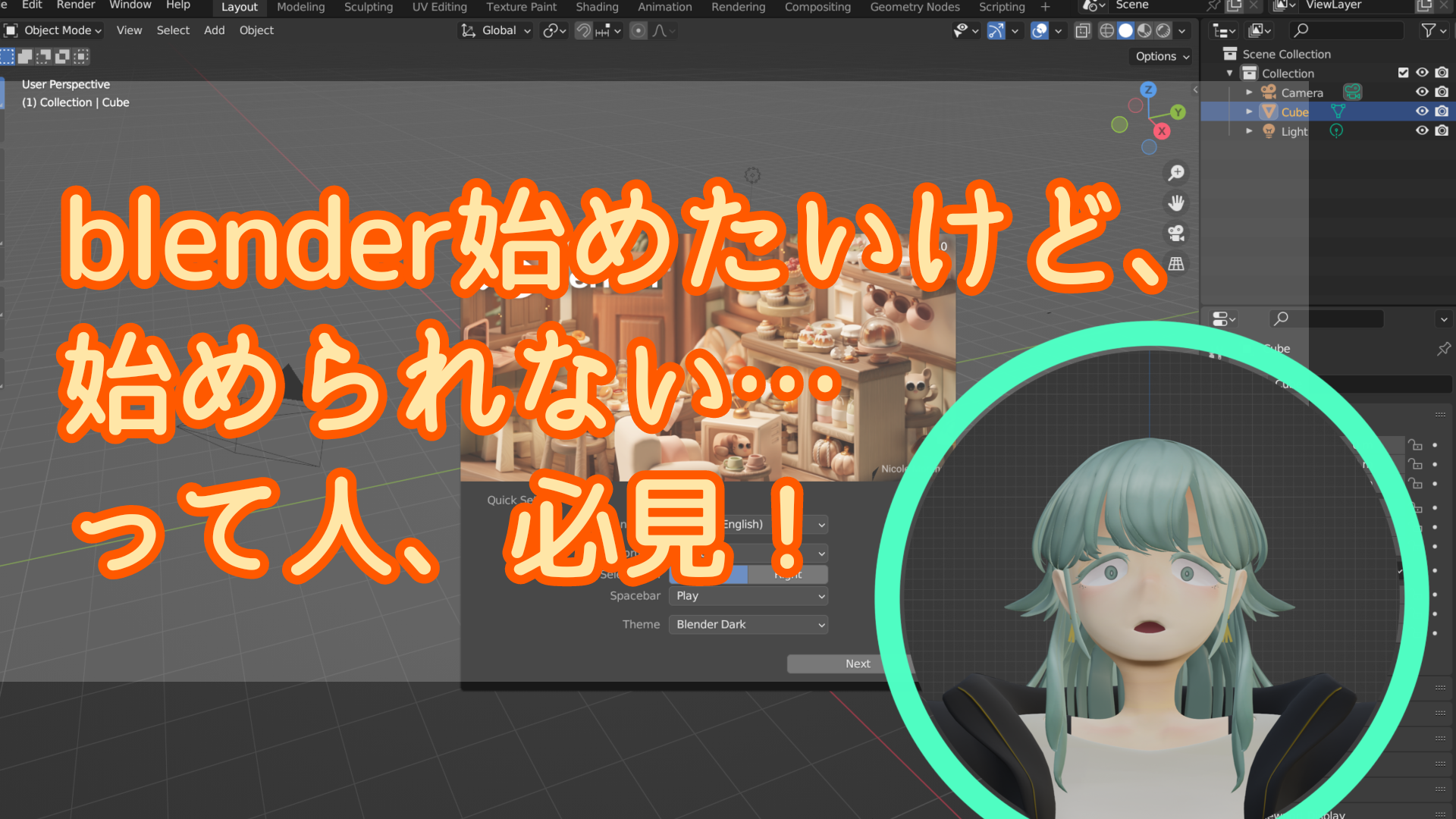Open the Help menu
The image size is (1456, 819).
[x=178, y=5]
